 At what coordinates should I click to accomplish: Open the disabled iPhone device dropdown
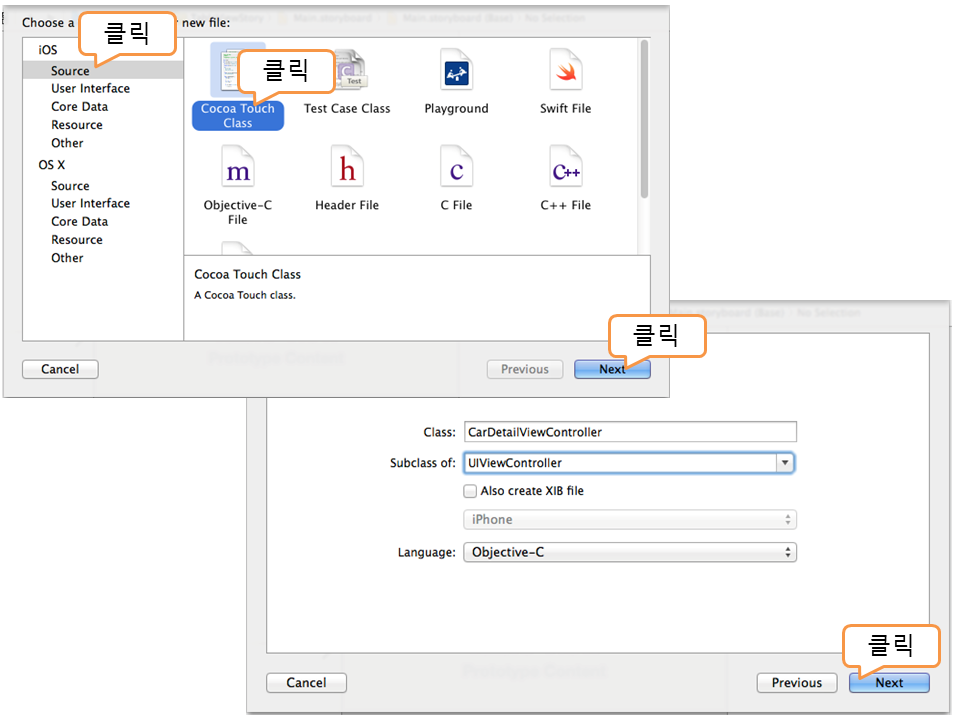[630, 520]
